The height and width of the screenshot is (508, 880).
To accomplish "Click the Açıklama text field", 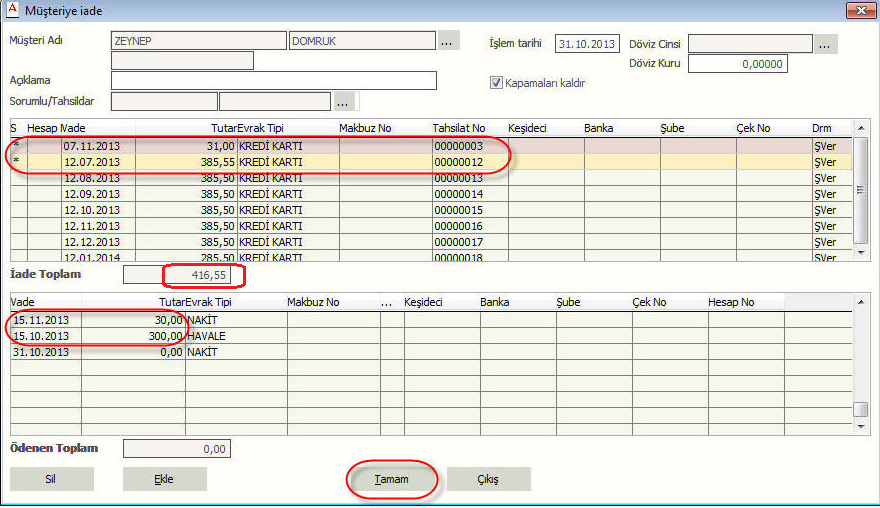I will (x=273, y=80).
